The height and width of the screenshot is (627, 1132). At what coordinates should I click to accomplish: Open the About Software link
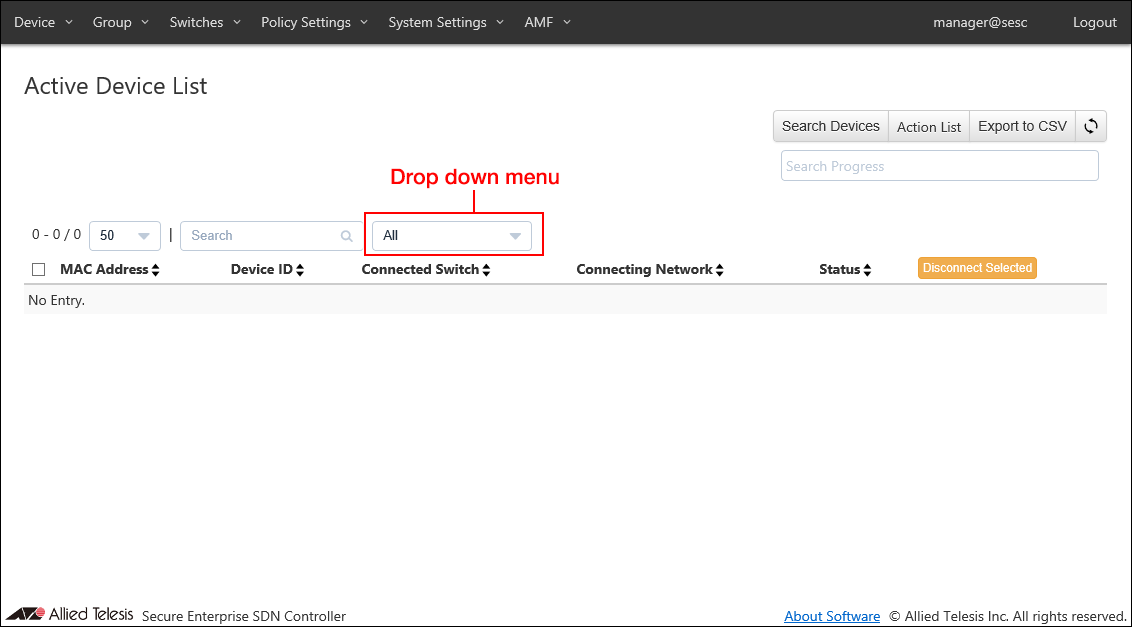(x=832, y=616)
